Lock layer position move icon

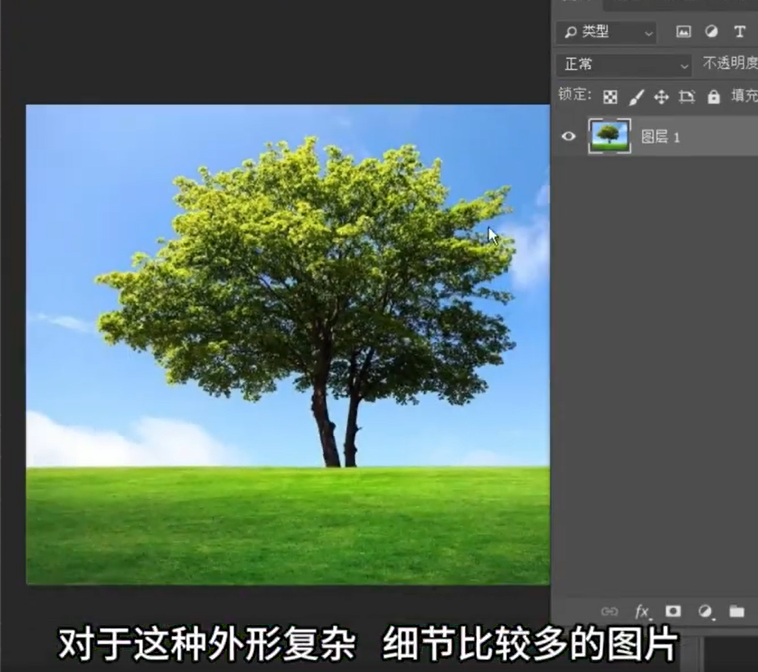[x=661, y=97]
